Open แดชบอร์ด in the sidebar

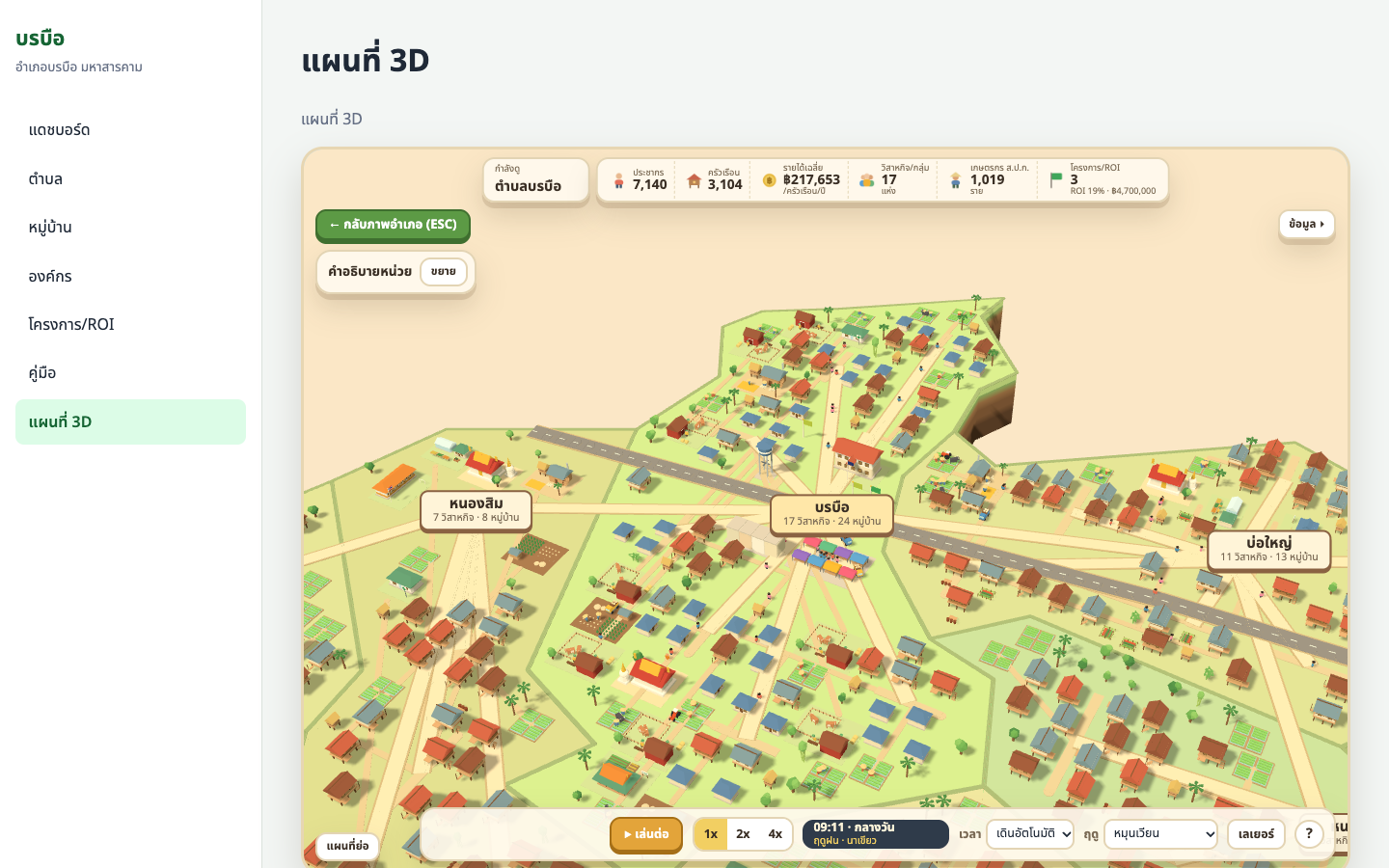tap(131, 130)
